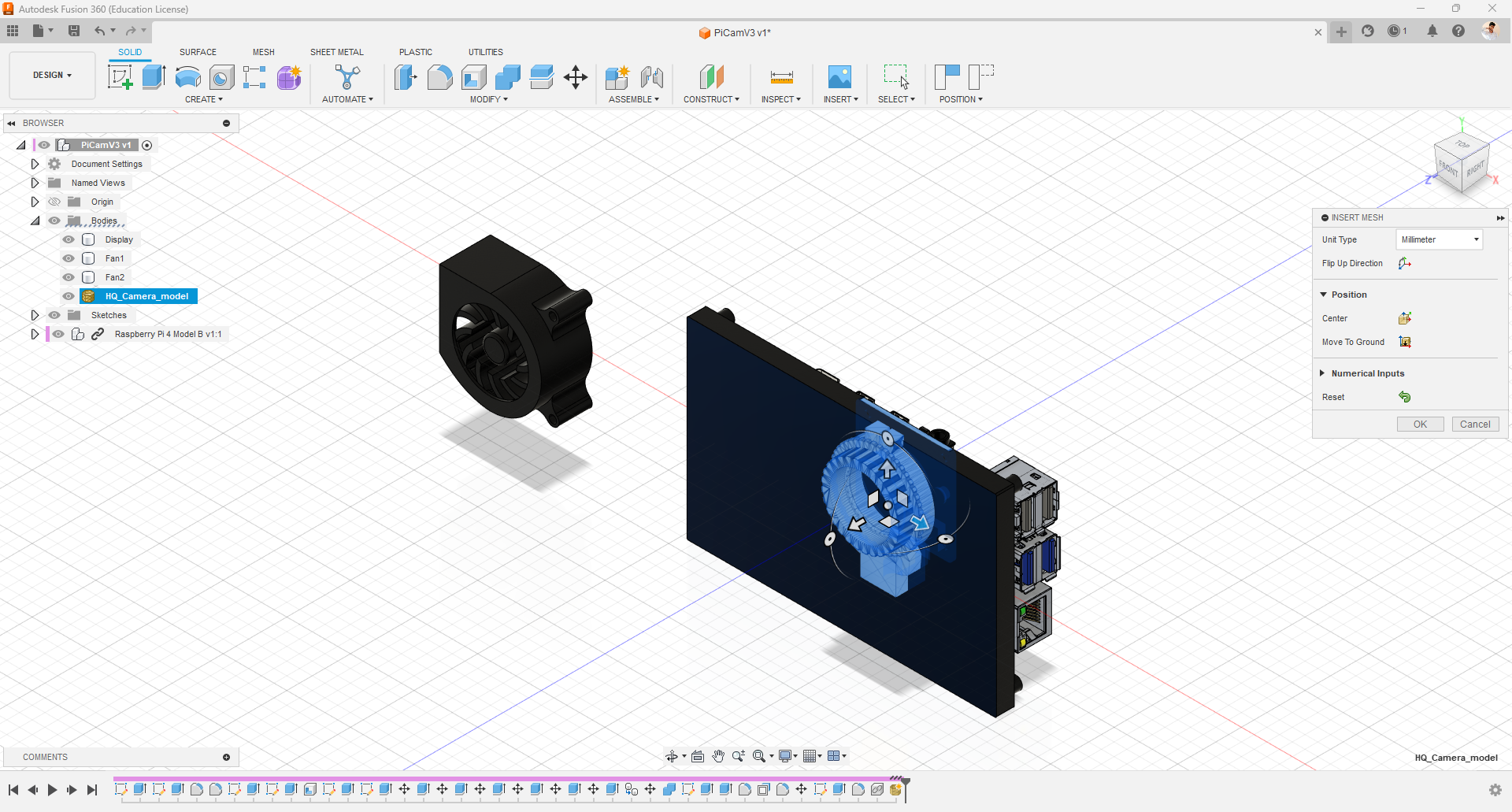Open the Unit Type dropdown
Viewport: 1512px width, 812px height.
coord(1439,239)
